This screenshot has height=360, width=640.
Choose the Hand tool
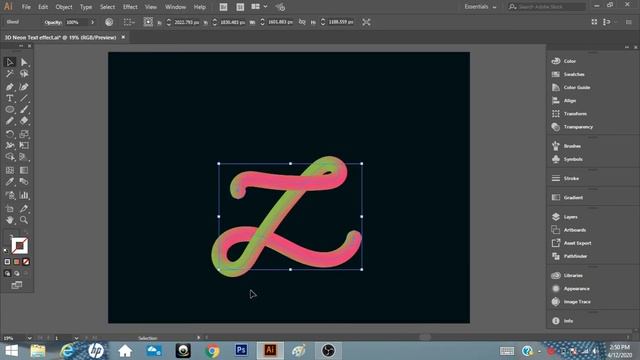pos(10,220)
